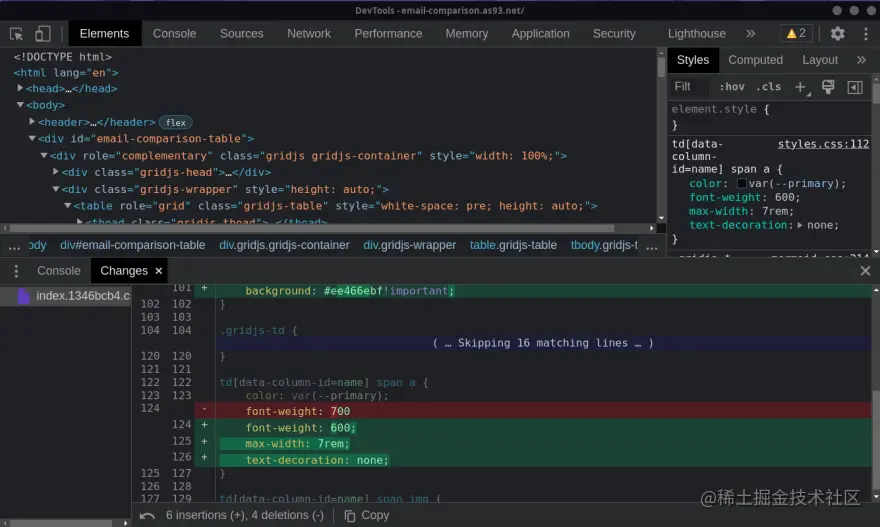Image resolution: width=880 pixels, height=527 pixels.
Task: Collapse the gridjs-container div node
Action: coord(44,155)
